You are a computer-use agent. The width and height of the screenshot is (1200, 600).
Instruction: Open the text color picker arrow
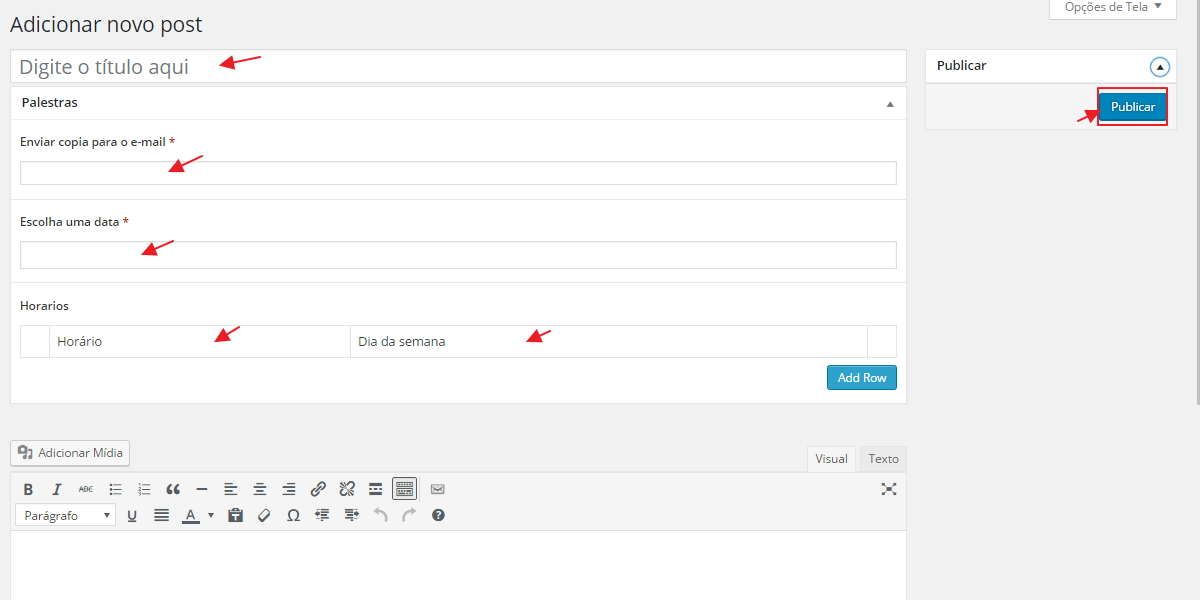[x=211, y=515]
